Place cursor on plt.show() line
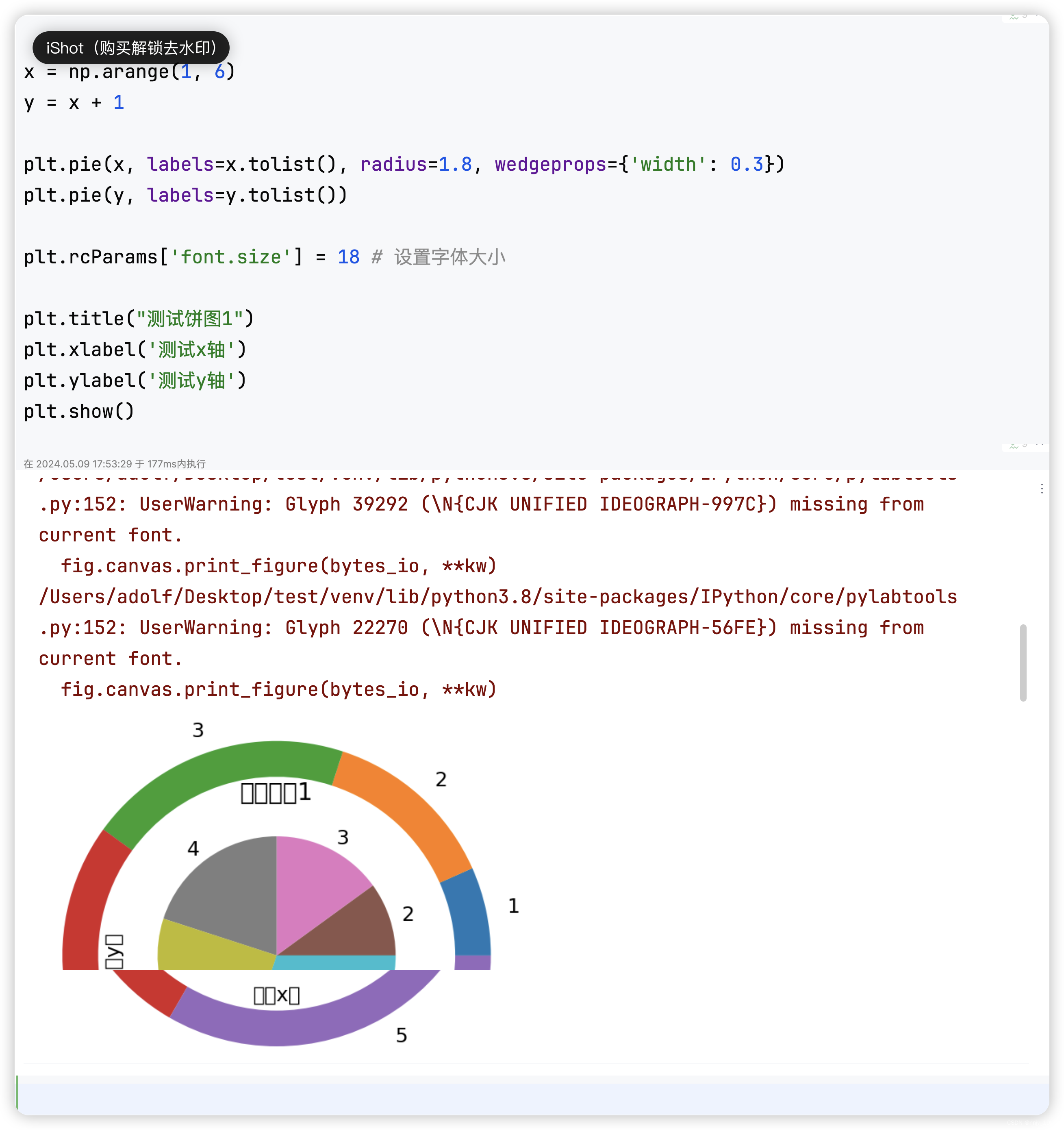This screenshot has width=1064, height=1130. point(78,411)
